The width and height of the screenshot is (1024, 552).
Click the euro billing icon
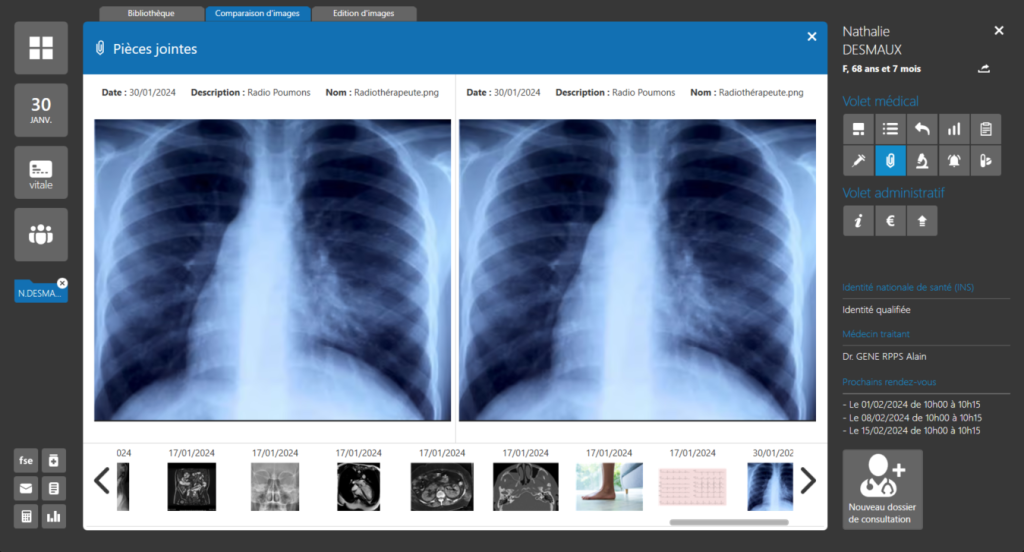pos(890,222)
